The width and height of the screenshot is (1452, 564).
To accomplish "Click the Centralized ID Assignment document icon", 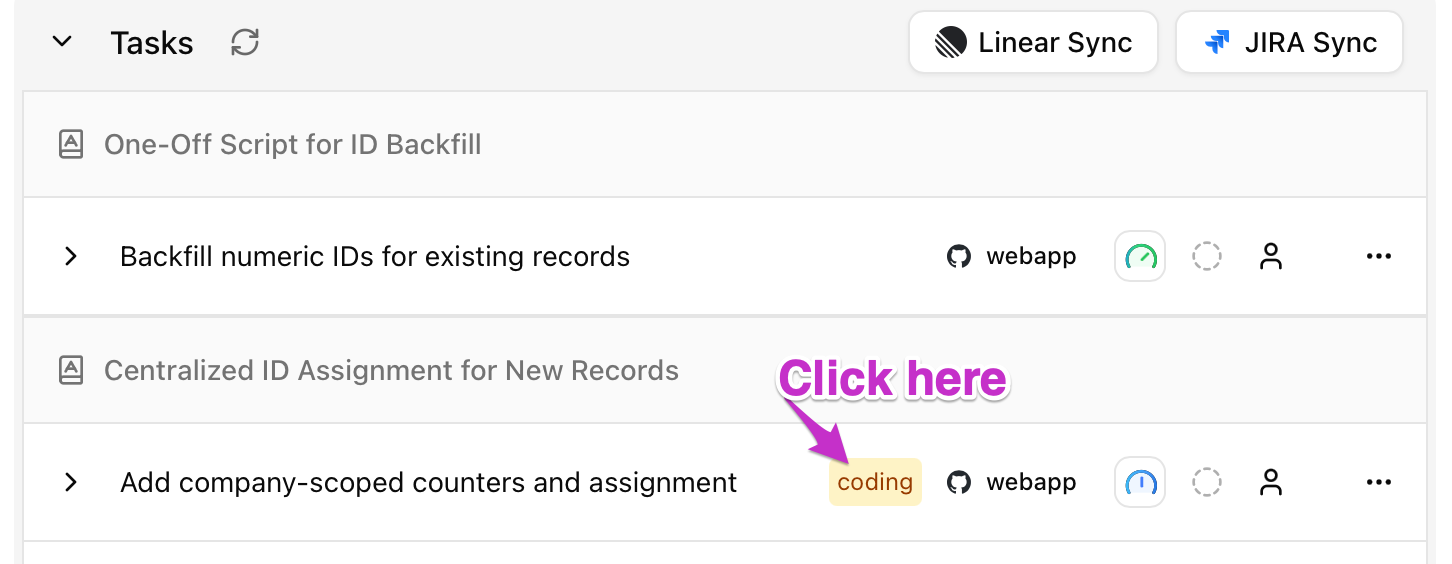I will 71,371.
